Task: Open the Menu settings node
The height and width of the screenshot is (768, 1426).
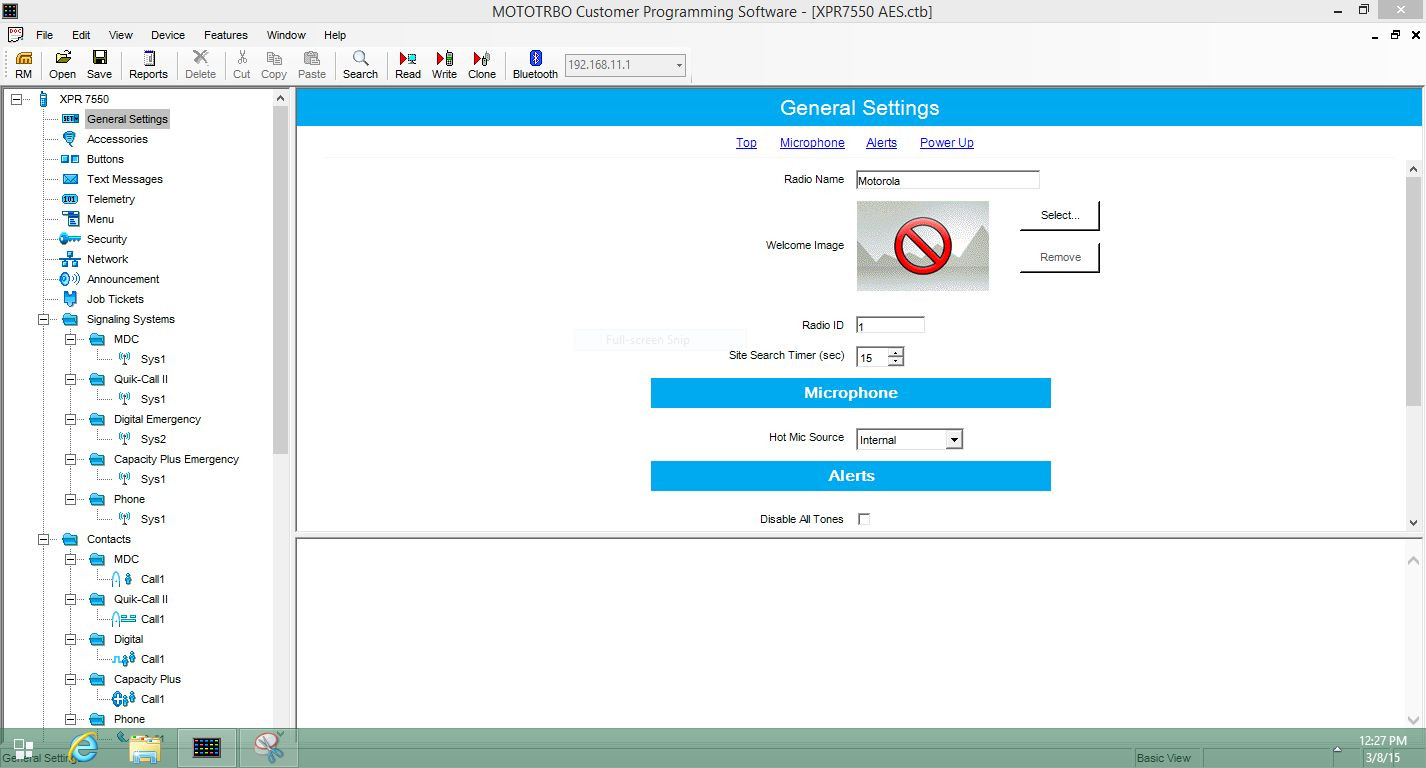Action: click(x=100, y=219)
